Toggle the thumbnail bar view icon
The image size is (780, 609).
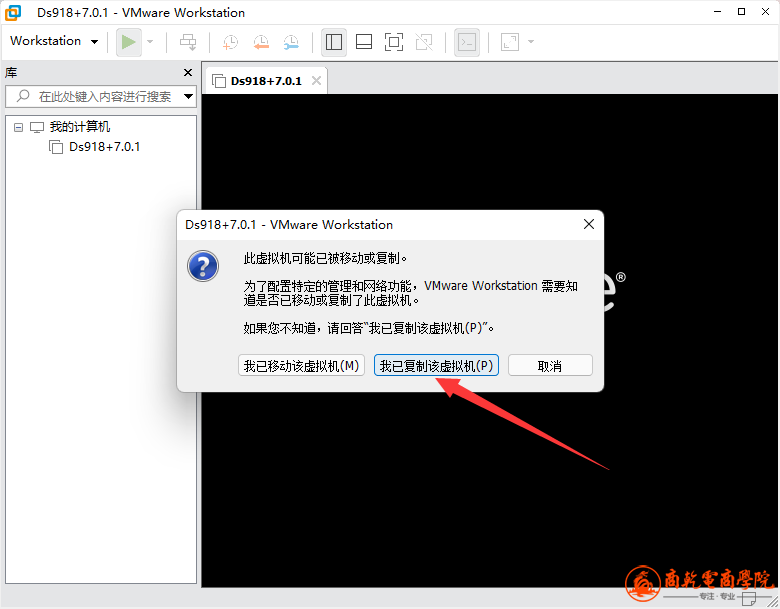pos(364,42)
